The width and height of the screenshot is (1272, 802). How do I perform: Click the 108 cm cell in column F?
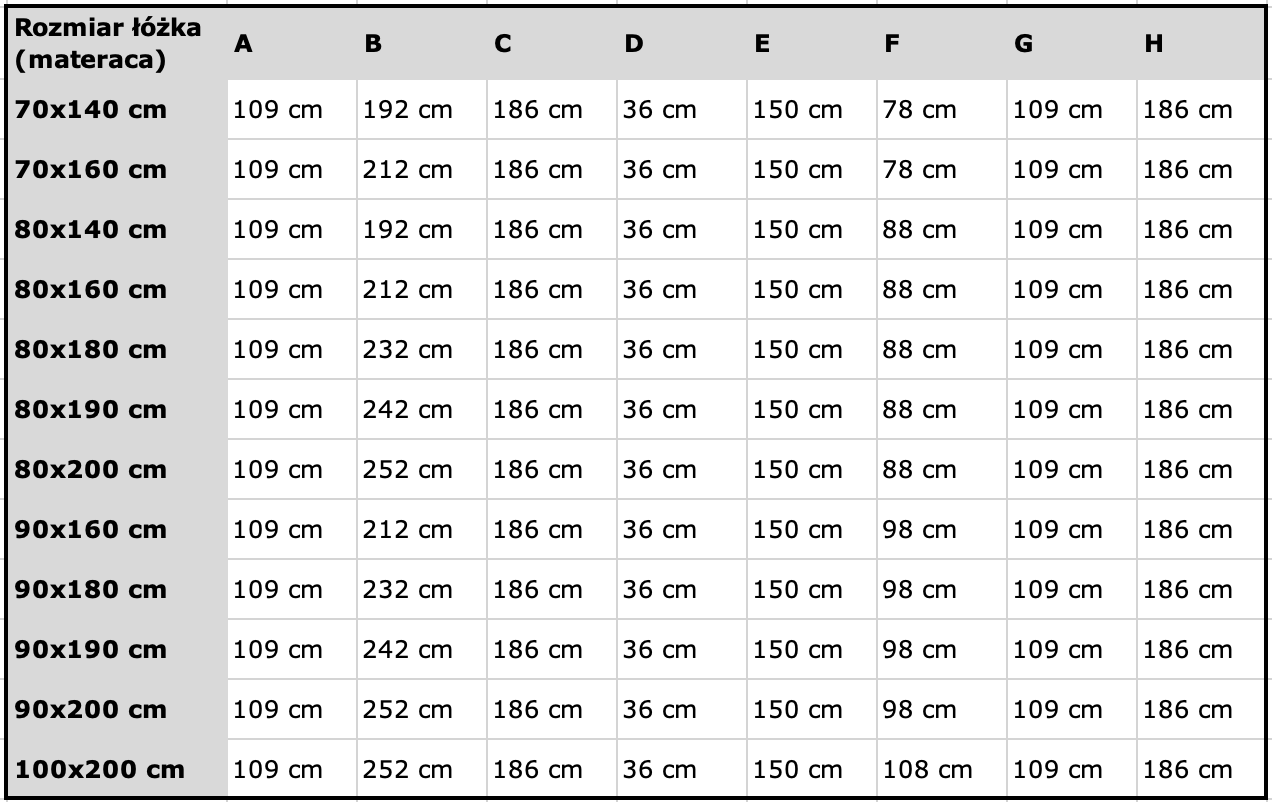[942, 770]
